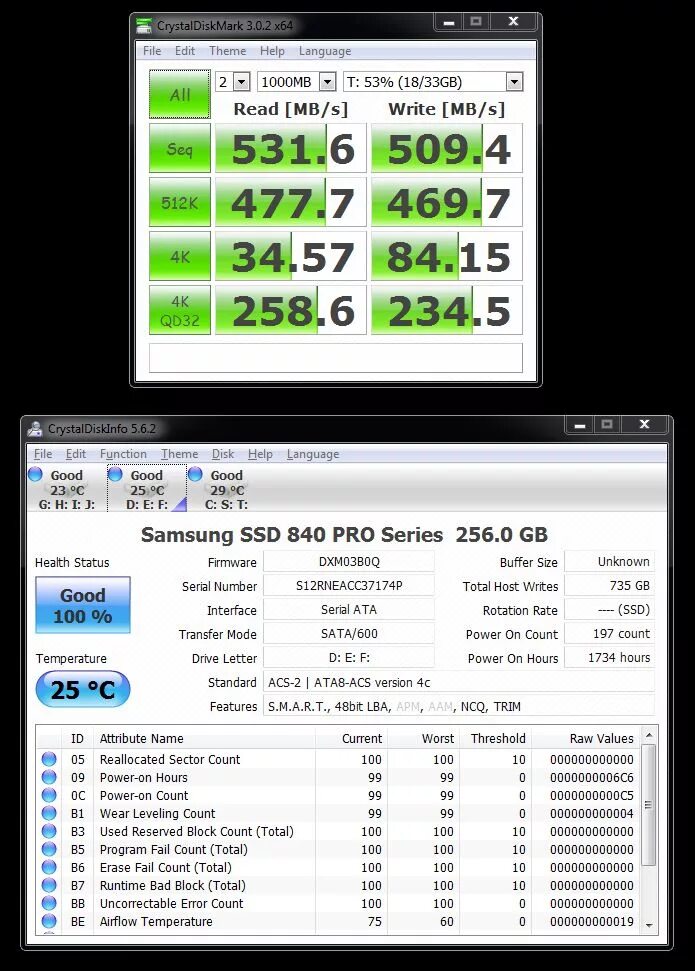Click the CrystalDiskMark app icon in title bar

click(144, 25)
